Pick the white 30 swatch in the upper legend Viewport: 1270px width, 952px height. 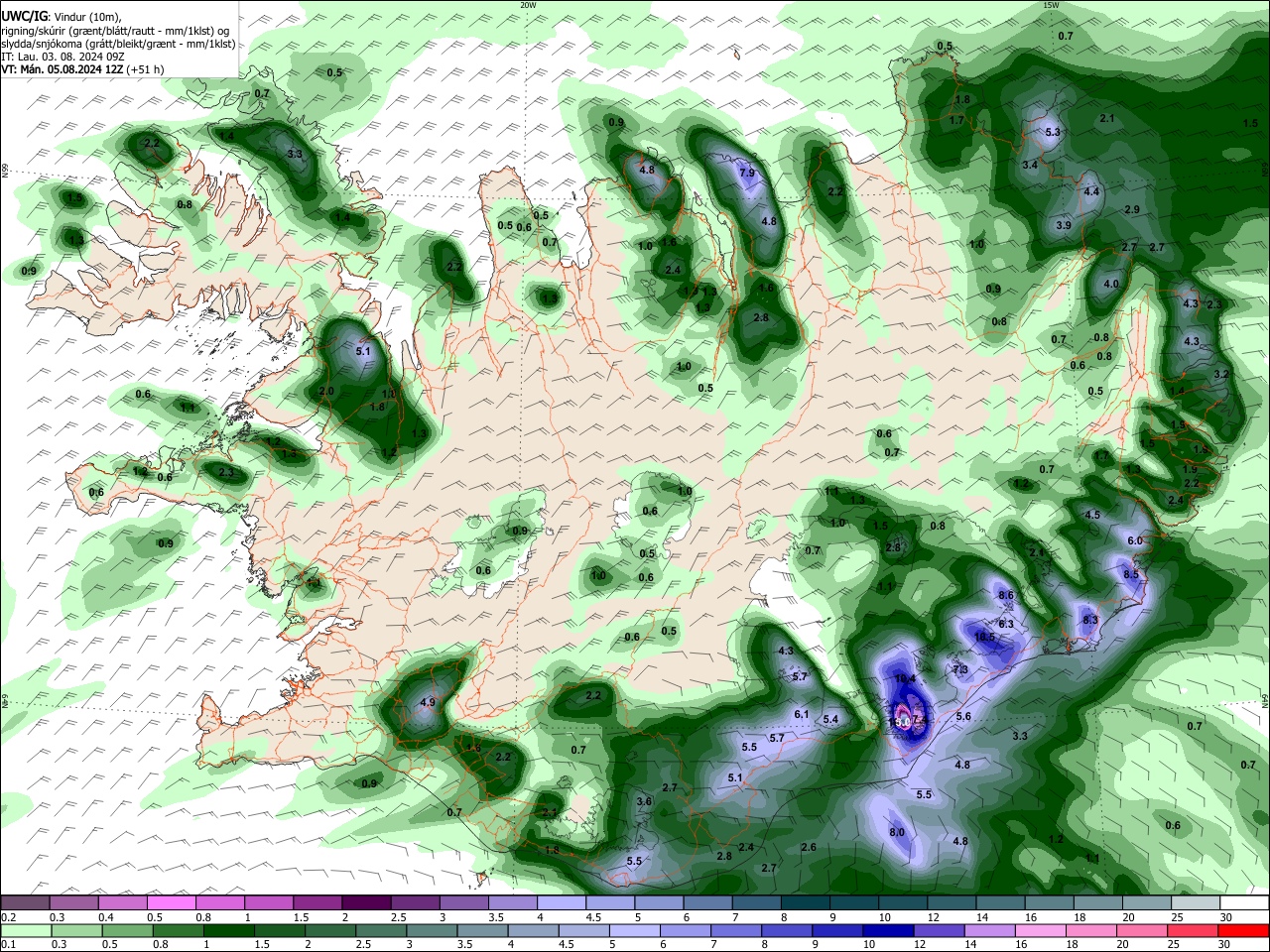[x=1244, y=902]
